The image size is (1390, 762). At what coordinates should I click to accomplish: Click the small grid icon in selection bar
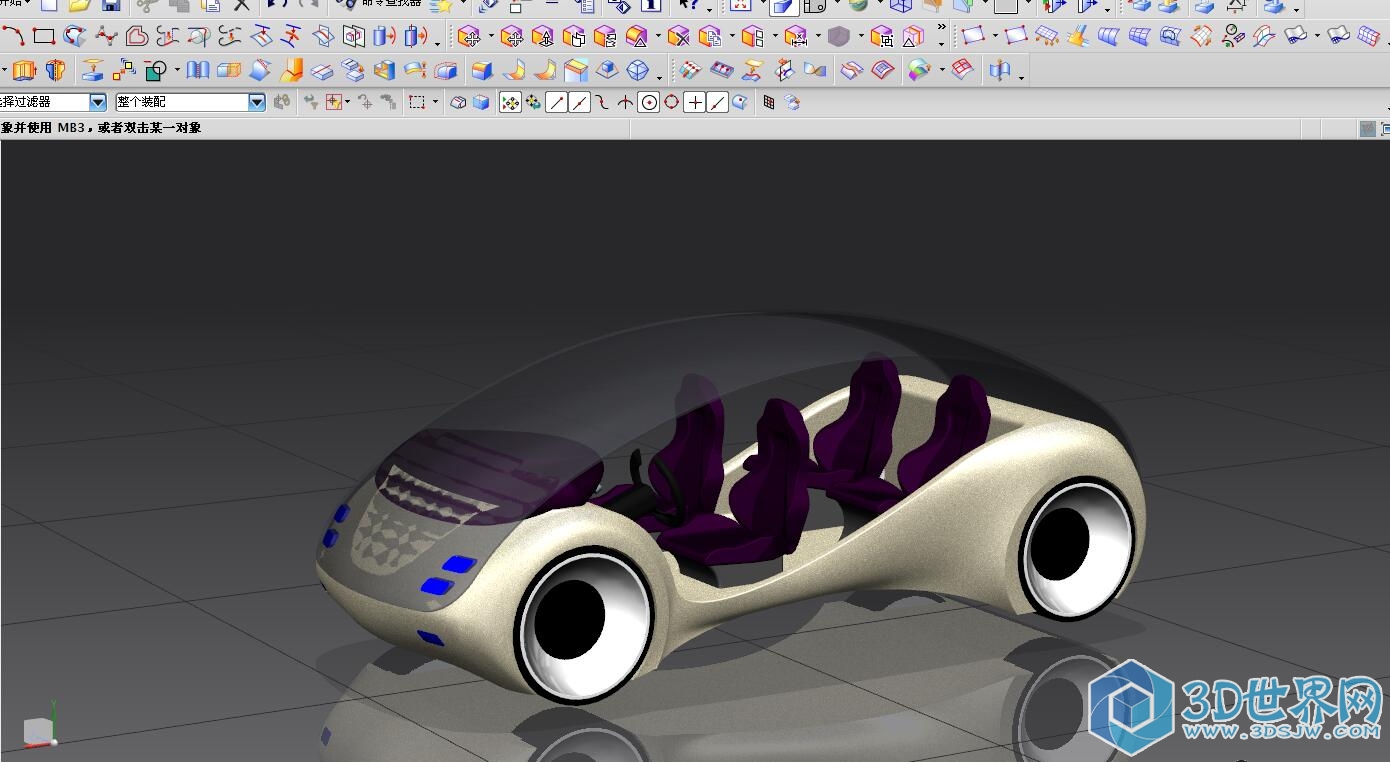coord(768,102)
